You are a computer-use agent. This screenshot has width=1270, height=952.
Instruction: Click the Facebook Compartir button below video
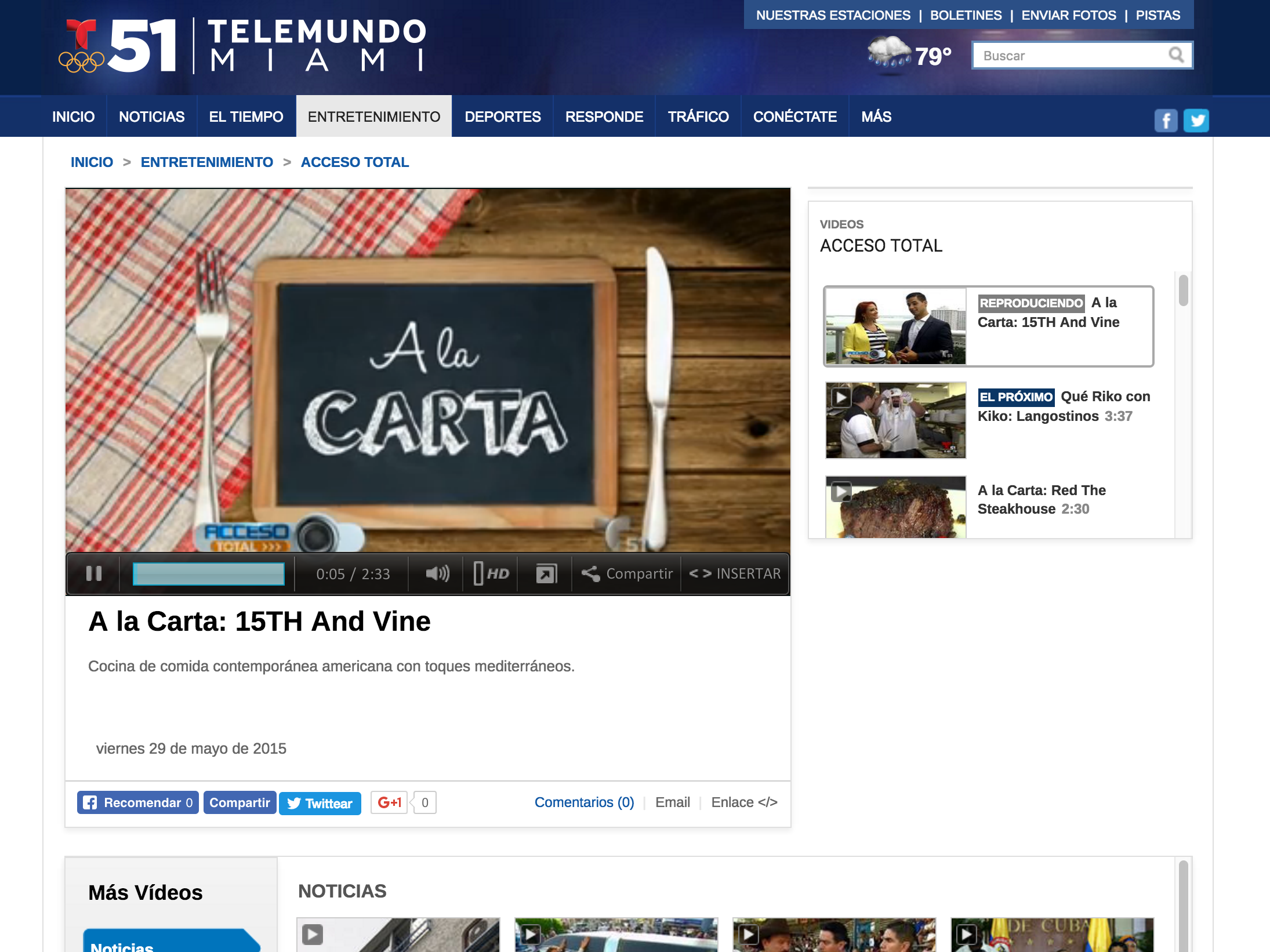click(240, 802)
